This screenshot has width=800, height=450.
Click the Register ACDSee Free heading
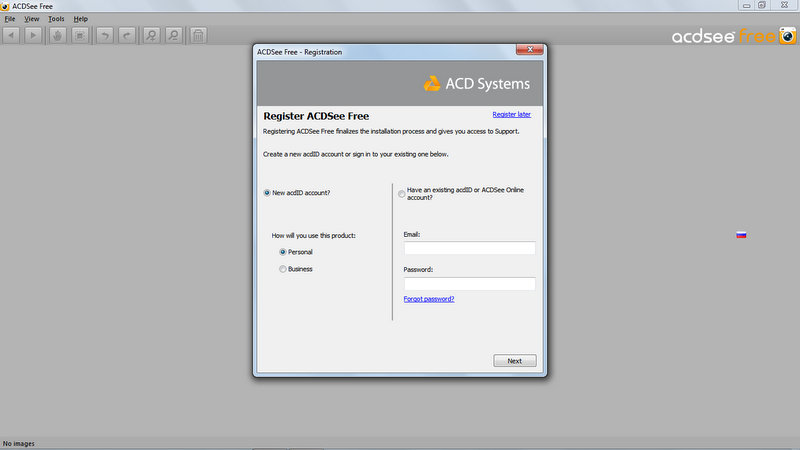pos(316,116)
